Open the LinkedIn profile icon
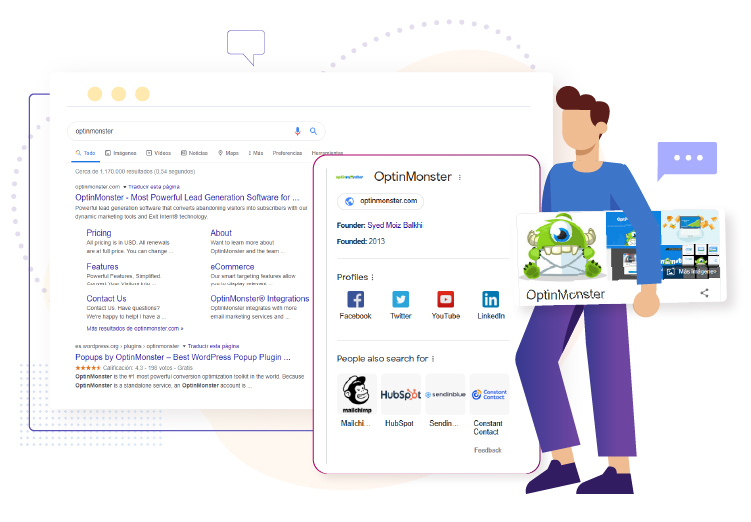The image size is (751, 522). (490, 299)
